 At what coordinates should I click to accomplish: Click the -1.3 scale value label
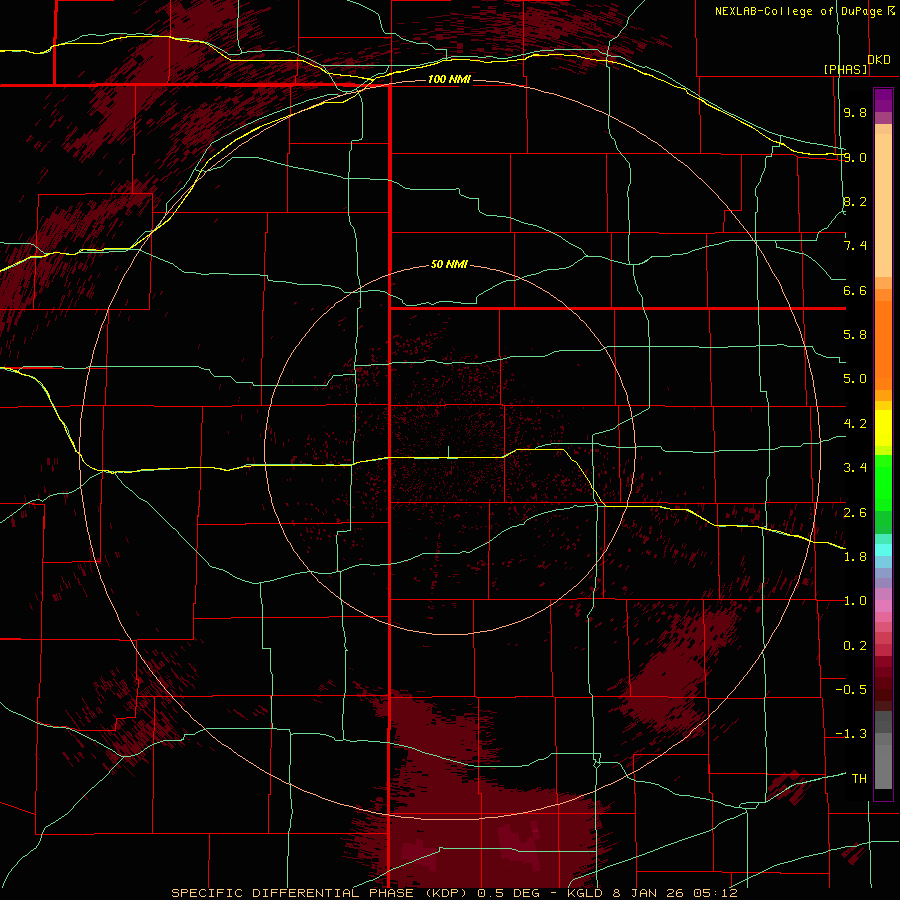click(851, 734)
